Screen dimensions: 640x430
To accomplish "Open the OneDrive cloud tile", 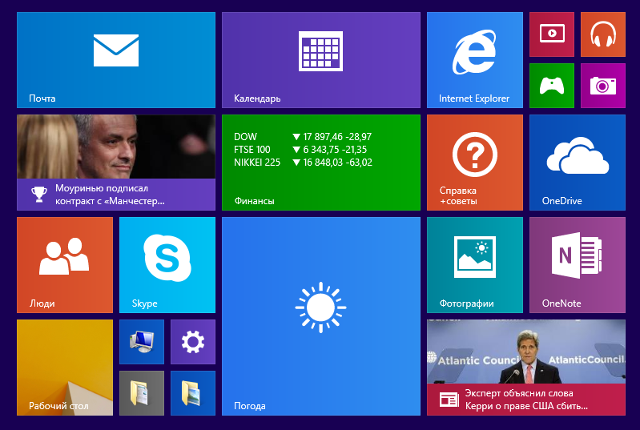I will click(577, 162).
